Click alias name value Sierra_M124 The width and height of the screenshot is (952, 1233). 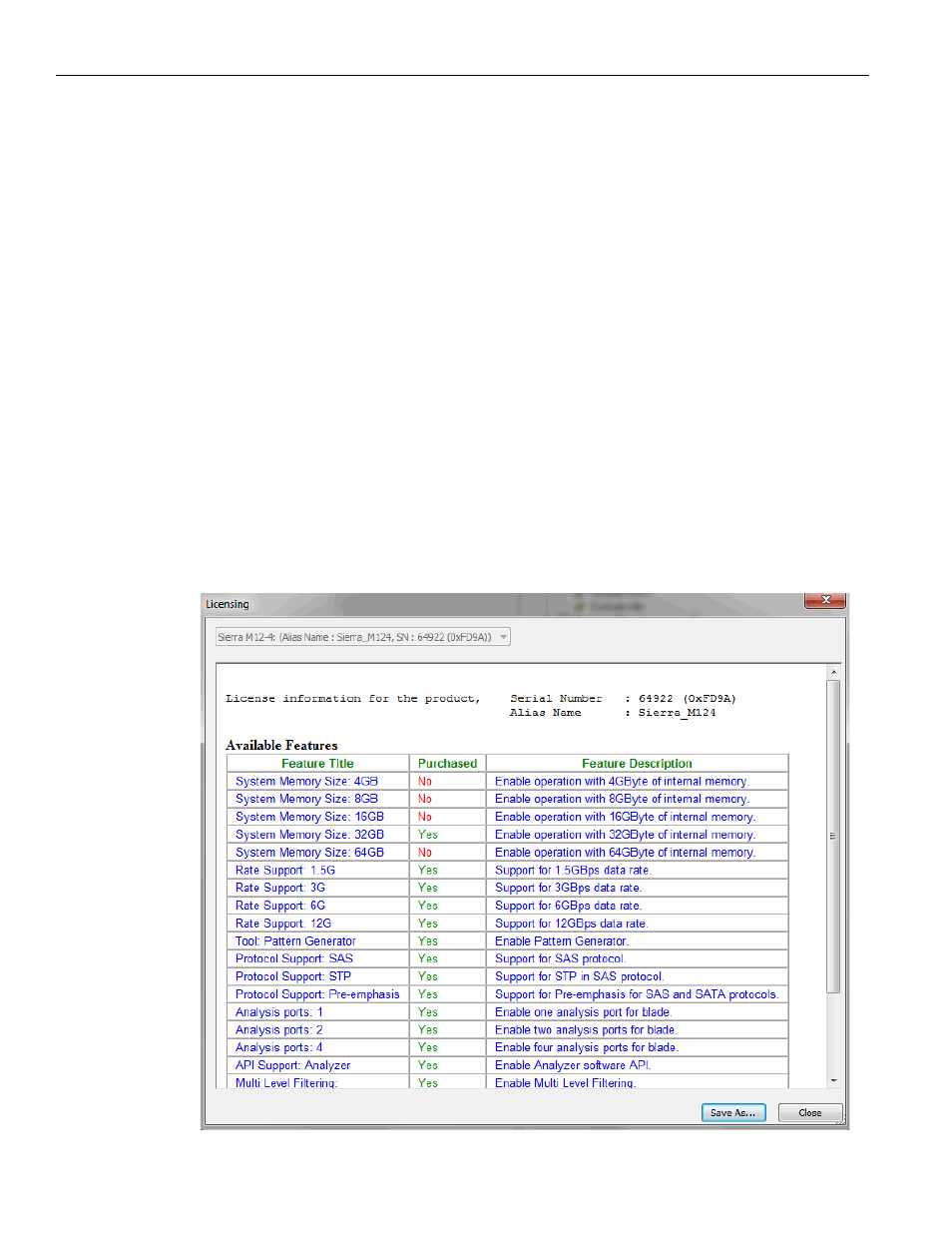point(678,713)
